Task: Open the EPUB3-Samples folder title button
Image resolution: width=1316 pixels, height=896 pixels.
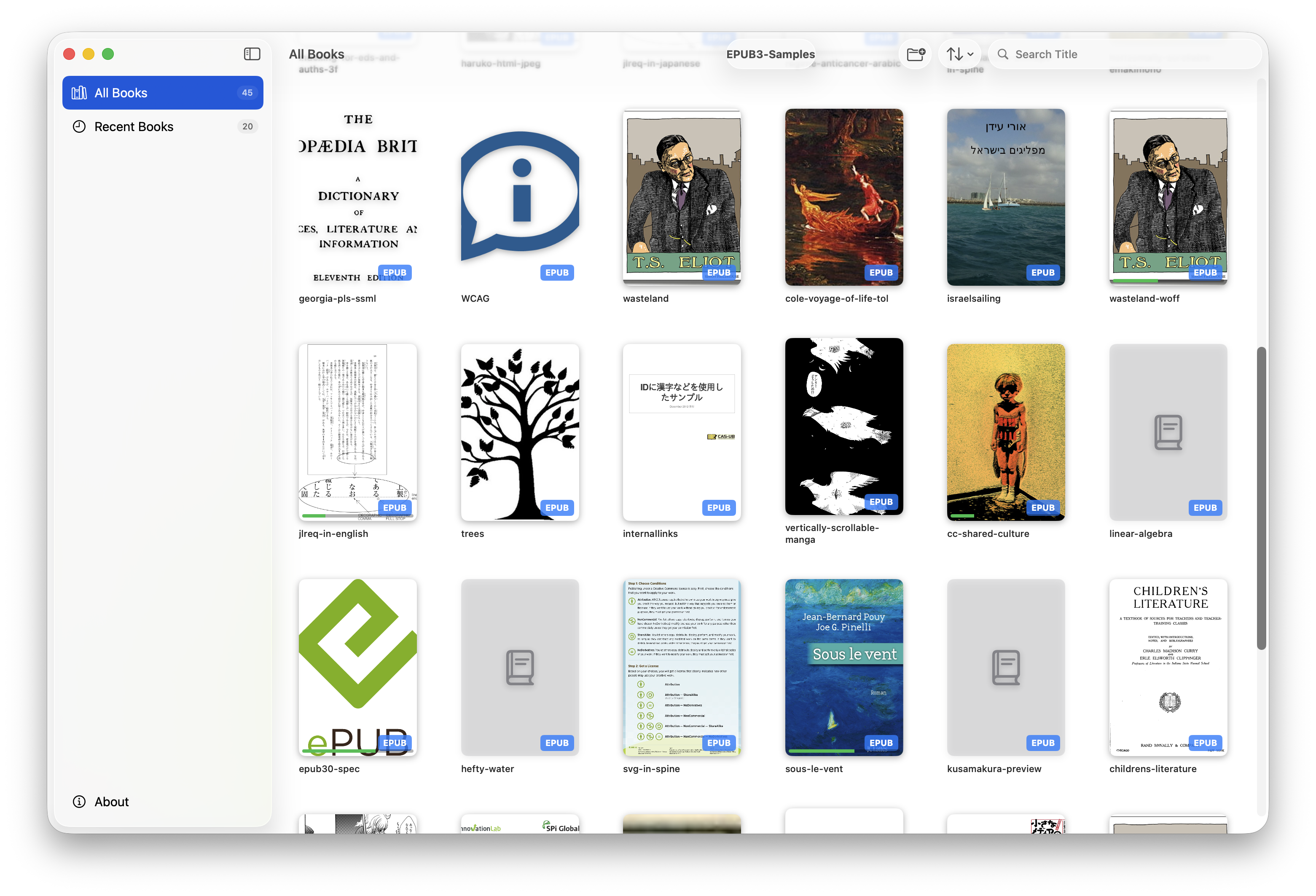Action: (x=770, y=54)
